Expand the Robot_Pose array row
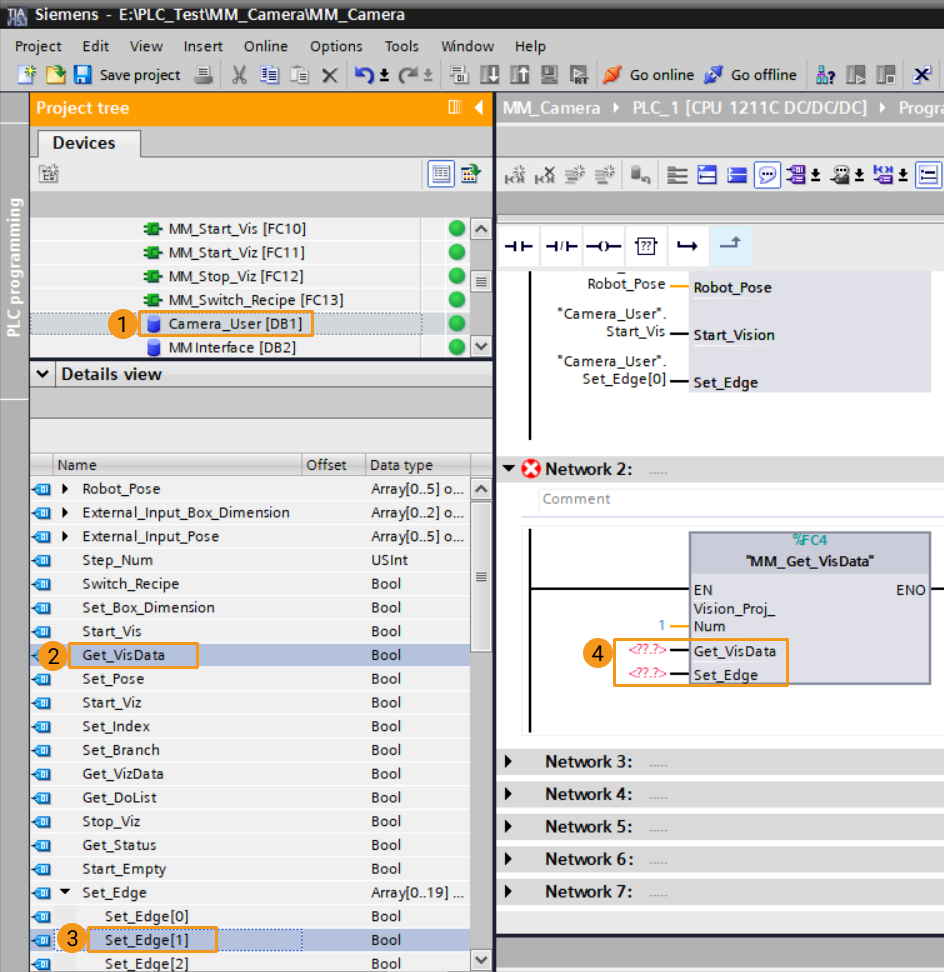 click(x=66, y=489)
